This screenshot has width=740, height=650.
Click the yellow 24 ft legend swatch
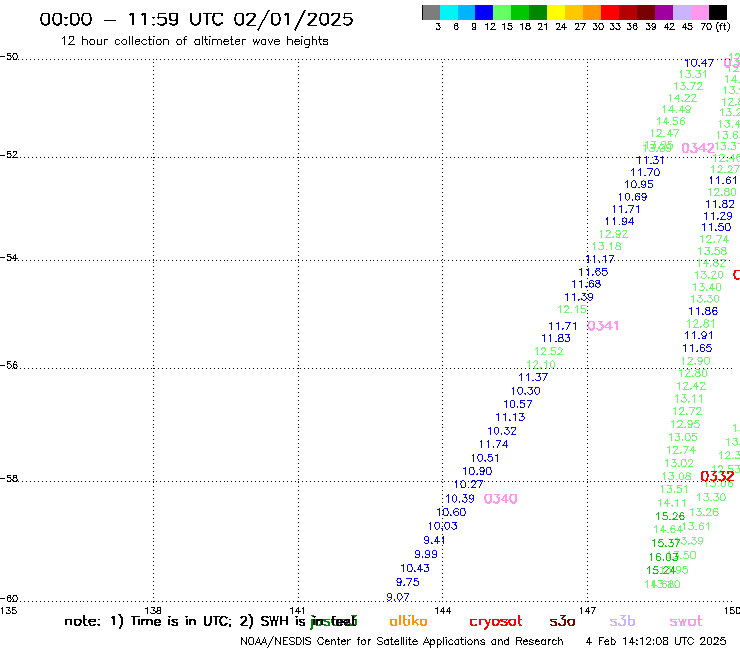556,12
